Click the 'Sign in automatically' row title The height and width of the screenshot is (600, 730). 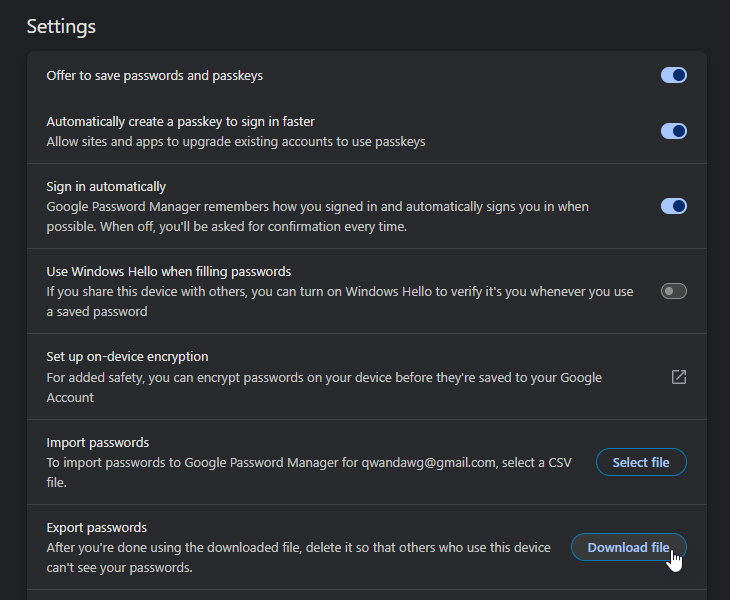(x=106, y=187)
